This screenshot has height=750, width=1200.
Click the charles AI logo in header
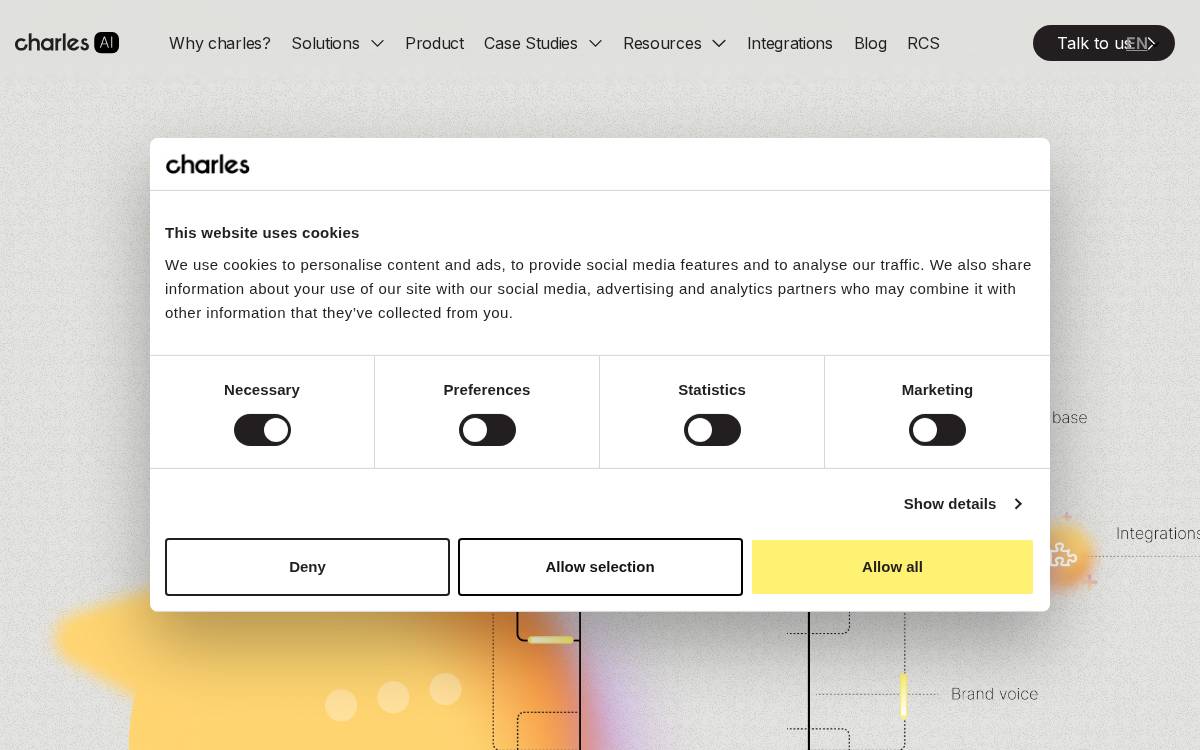click(67, 43)
